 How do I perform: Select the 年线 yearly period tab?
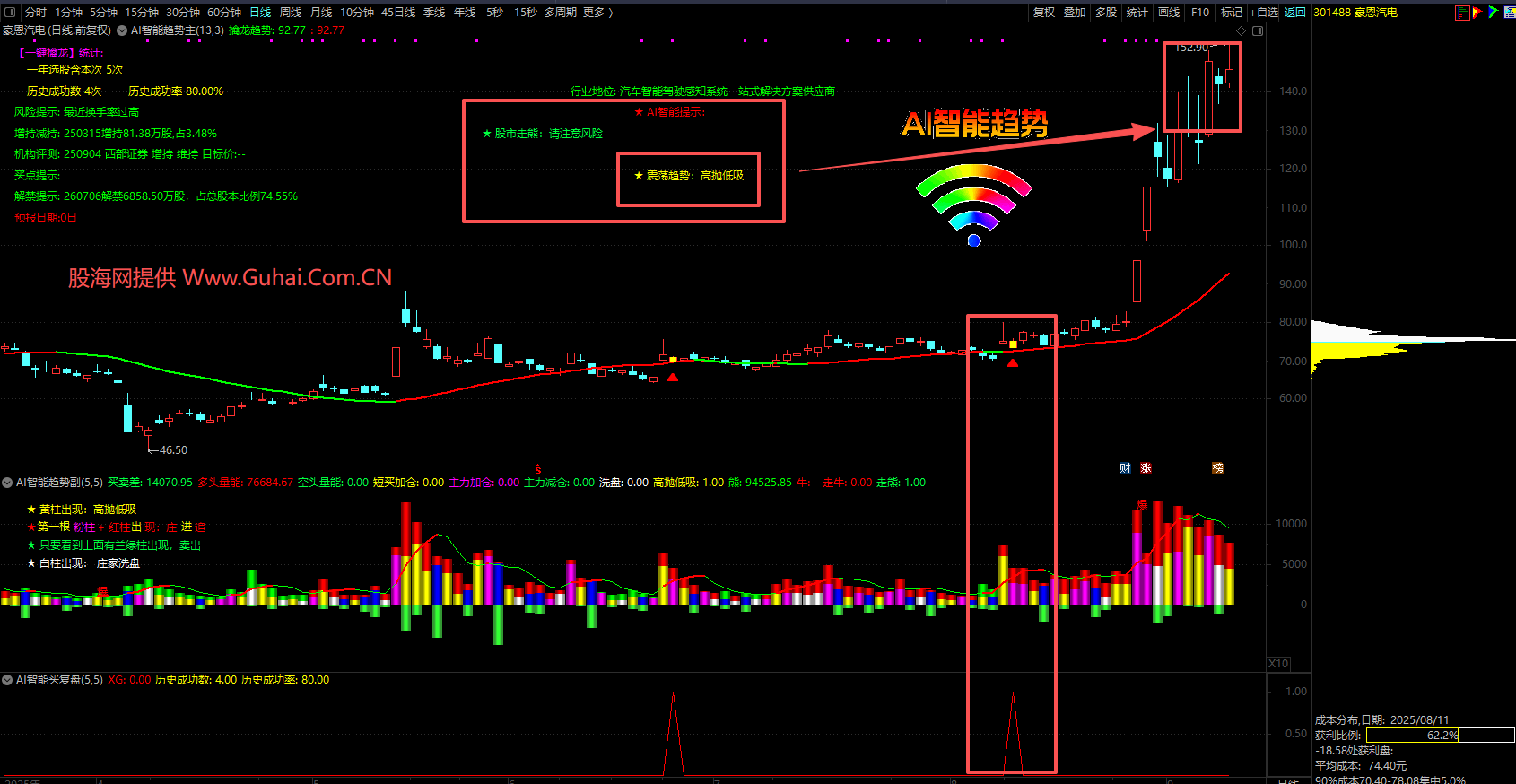point(465,13)
